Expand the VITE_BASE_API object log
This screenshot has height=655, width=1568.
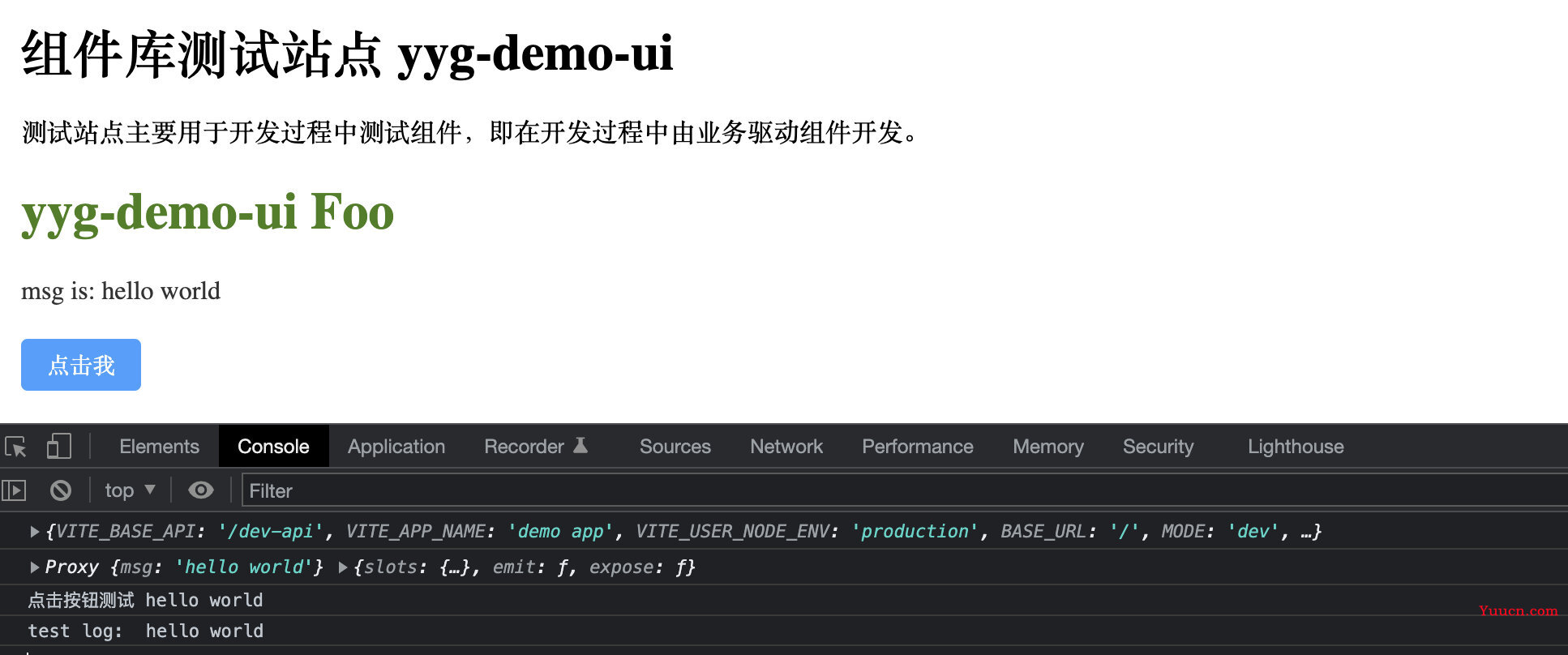pos(35,532)
